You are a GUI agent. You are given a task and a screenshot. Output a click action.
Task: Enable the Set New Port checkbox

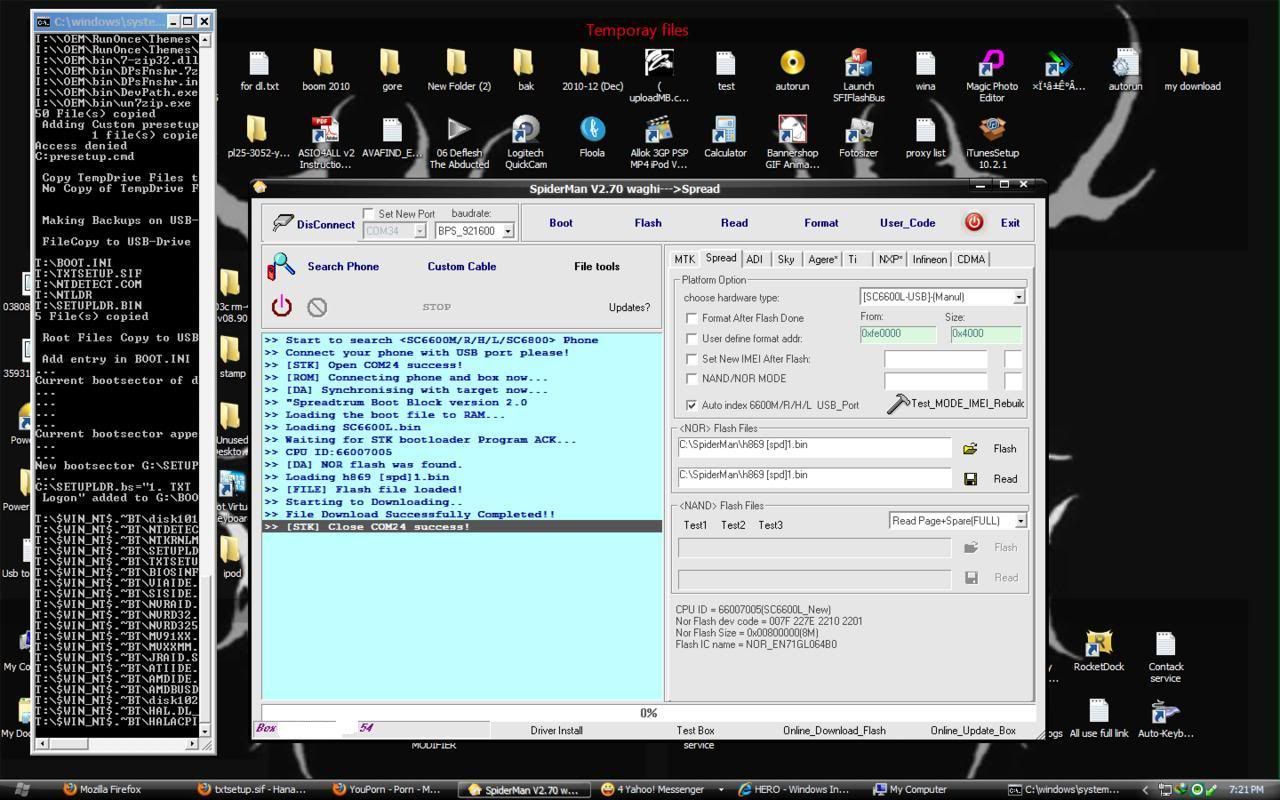369,214
